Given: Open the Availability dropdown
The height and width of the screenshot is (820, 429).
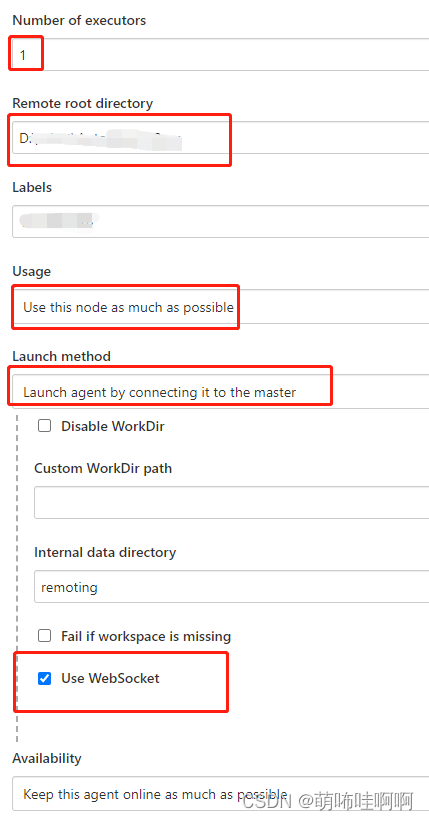Looking at the screenshot, I should (x=220, y=794).
